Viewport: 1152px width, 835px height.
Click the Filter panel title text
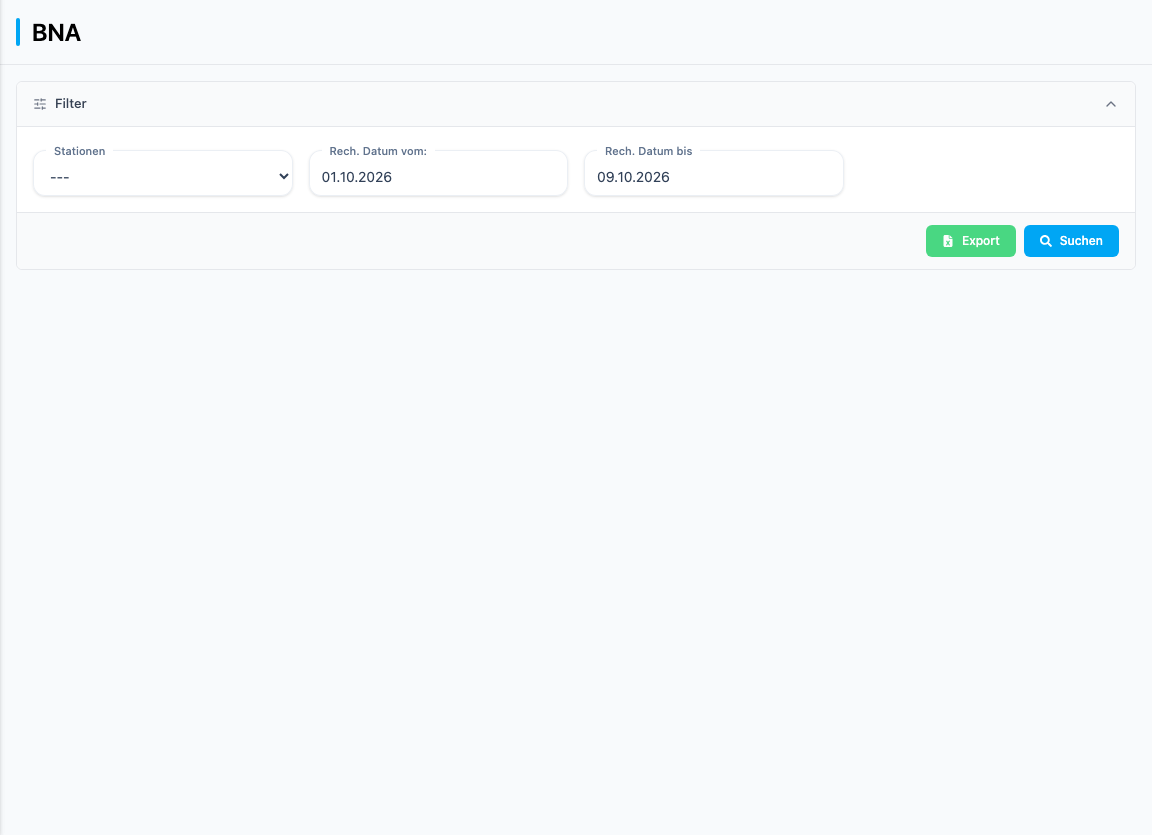tap(71, 104)
